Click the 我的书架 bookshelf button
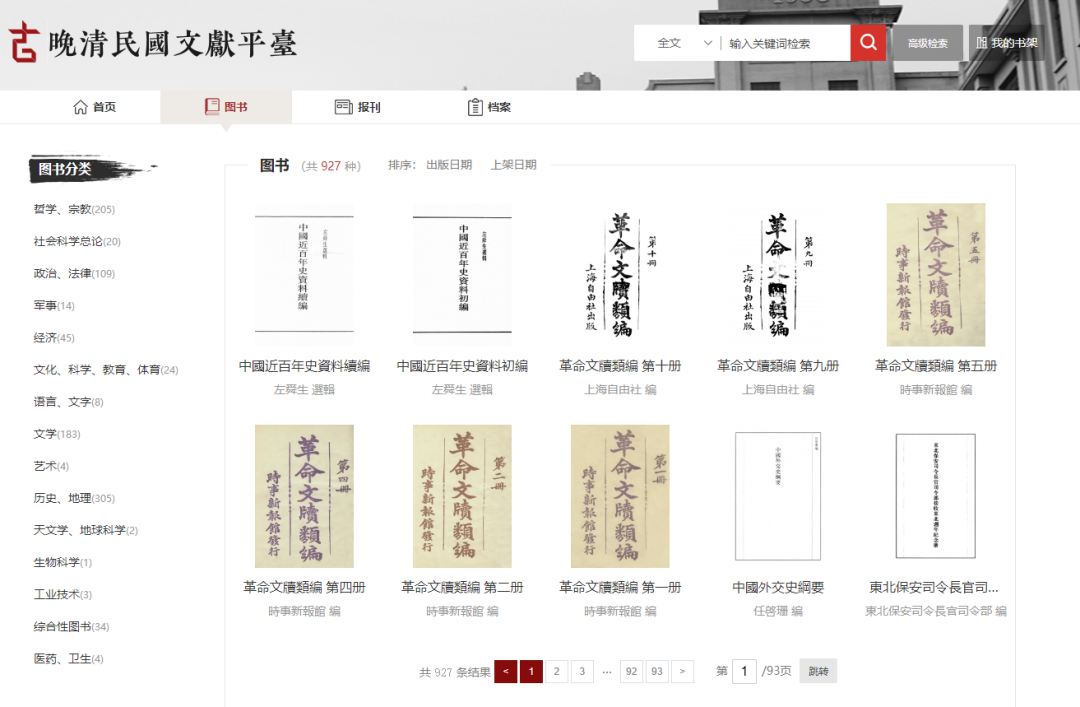1080x707 pixels. (x=1007, y=43)
